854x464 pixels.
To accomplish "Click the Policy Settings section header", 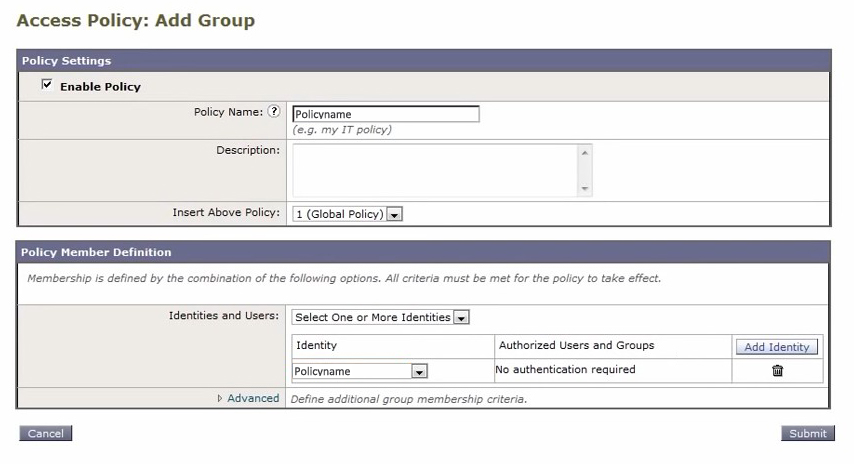I will (x=66, y=61).
